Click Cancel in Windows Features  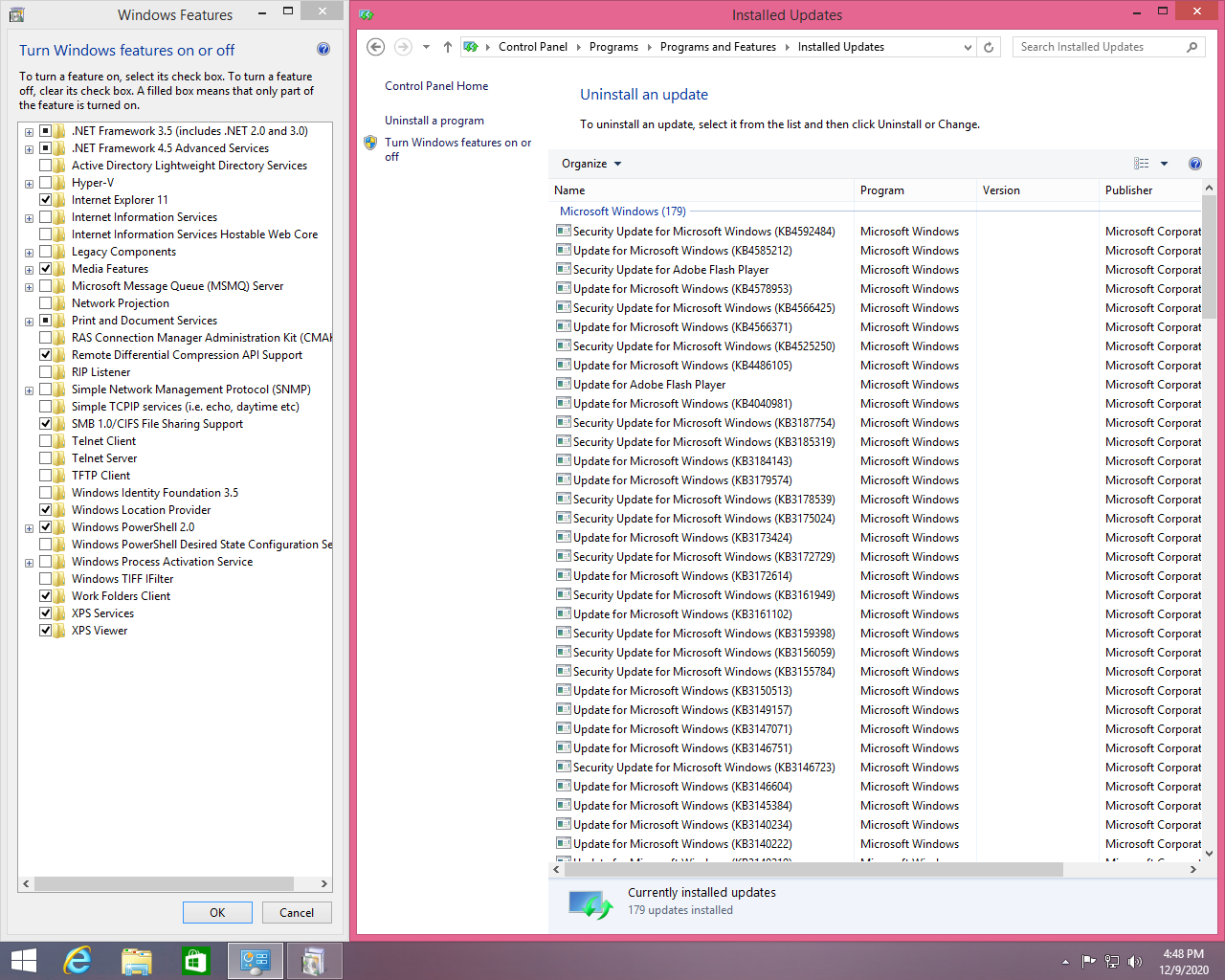click(297, 912)
